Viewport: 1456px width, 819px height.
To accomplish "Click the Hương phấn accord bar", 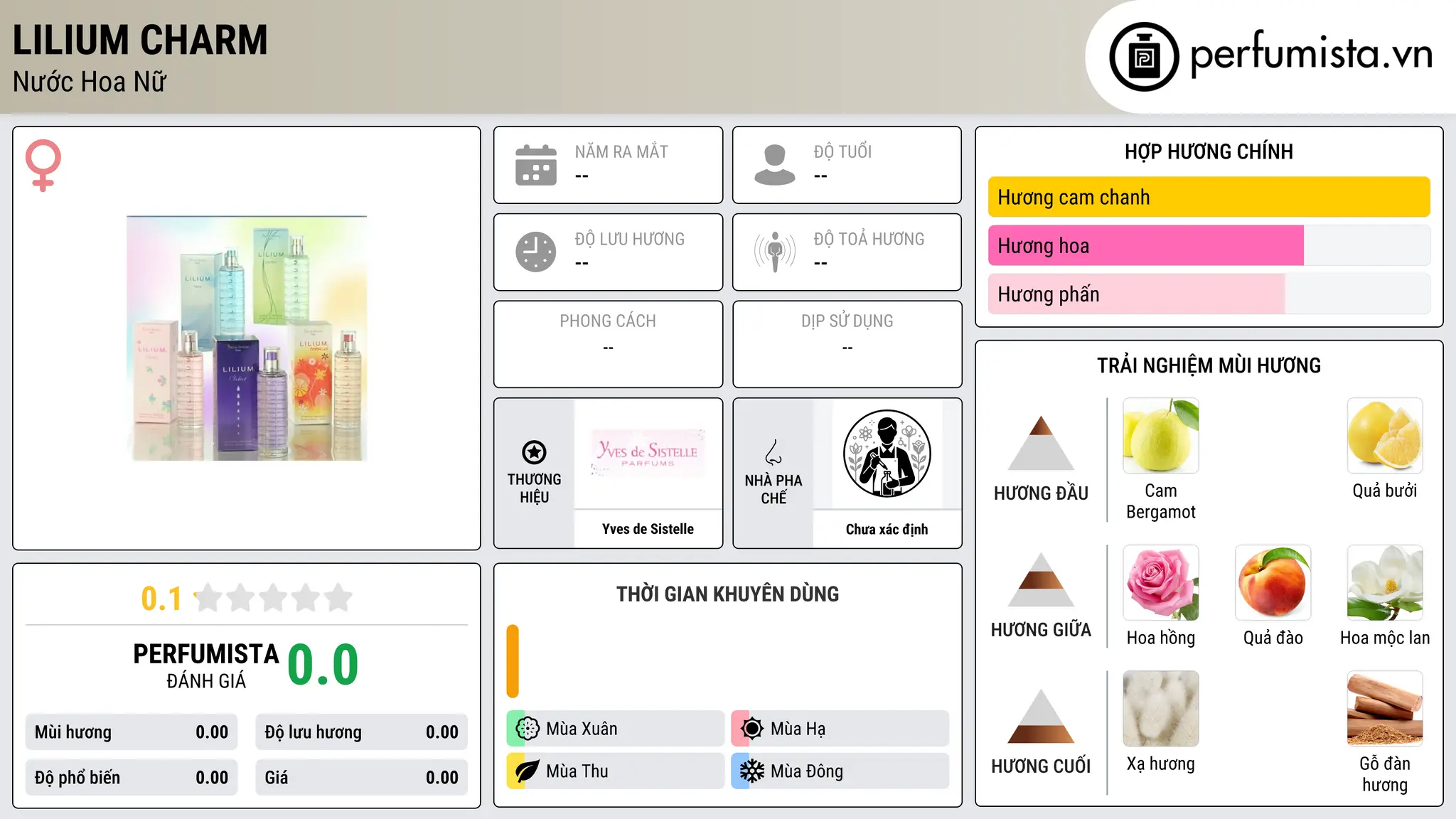I will point(1209,294).
